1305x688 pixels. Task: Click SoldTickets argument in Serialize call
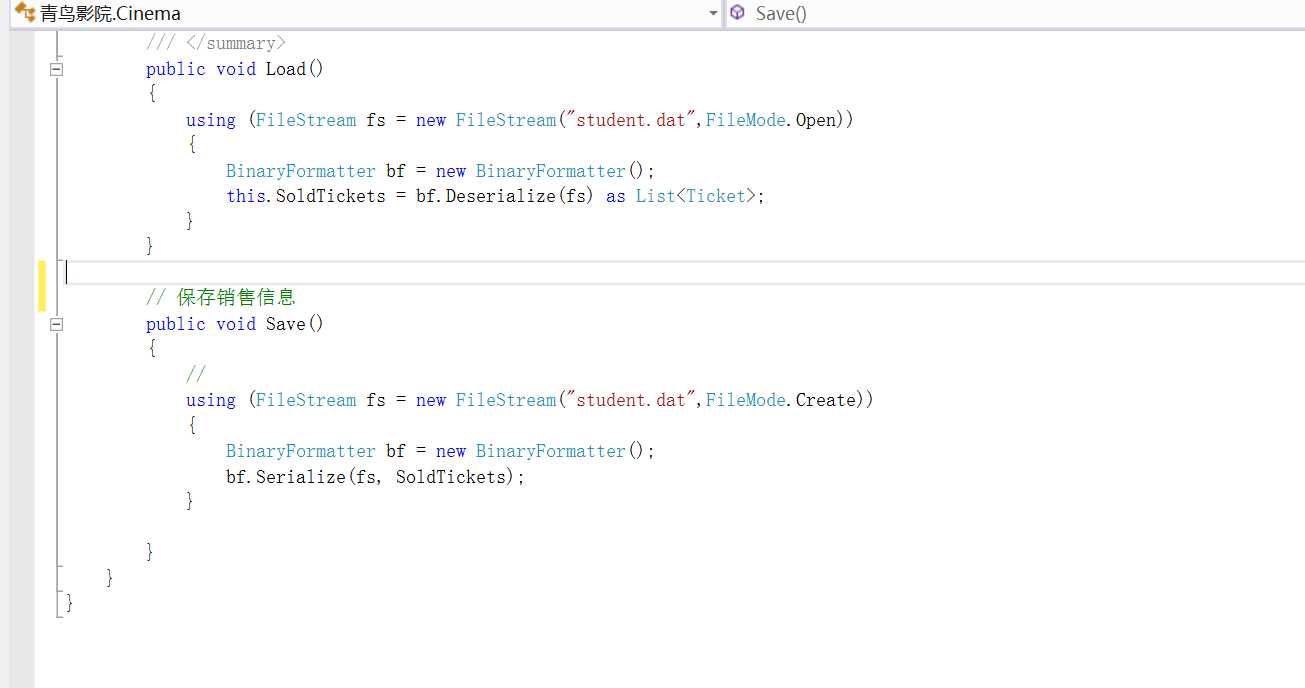(x=454, y=477)
